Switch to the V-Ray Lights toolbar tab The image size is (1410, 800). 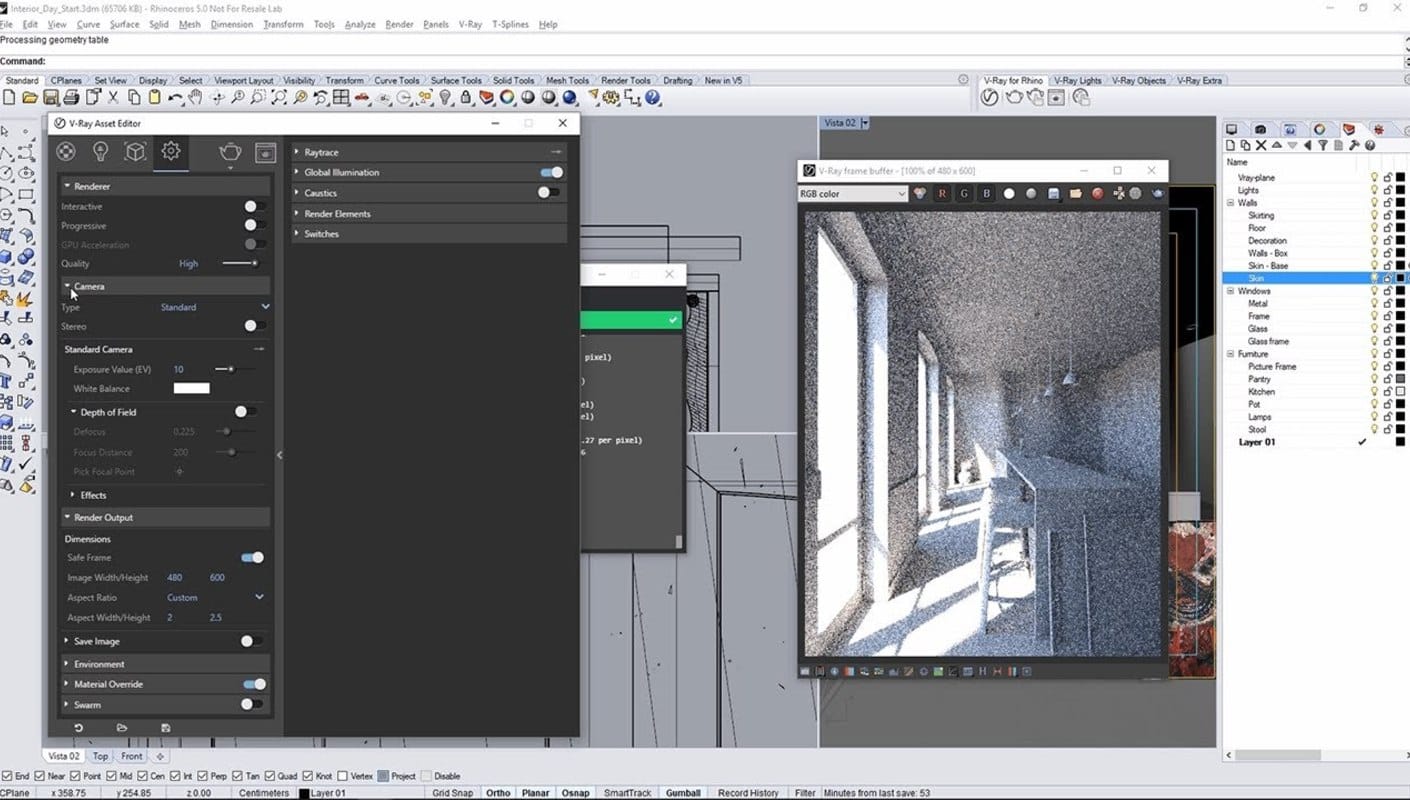(x=1077, y=80)
